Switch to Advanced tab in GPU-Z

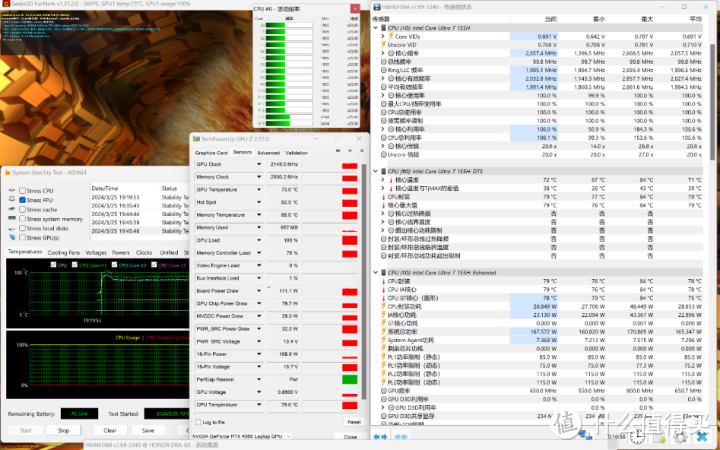coord(269,152)
